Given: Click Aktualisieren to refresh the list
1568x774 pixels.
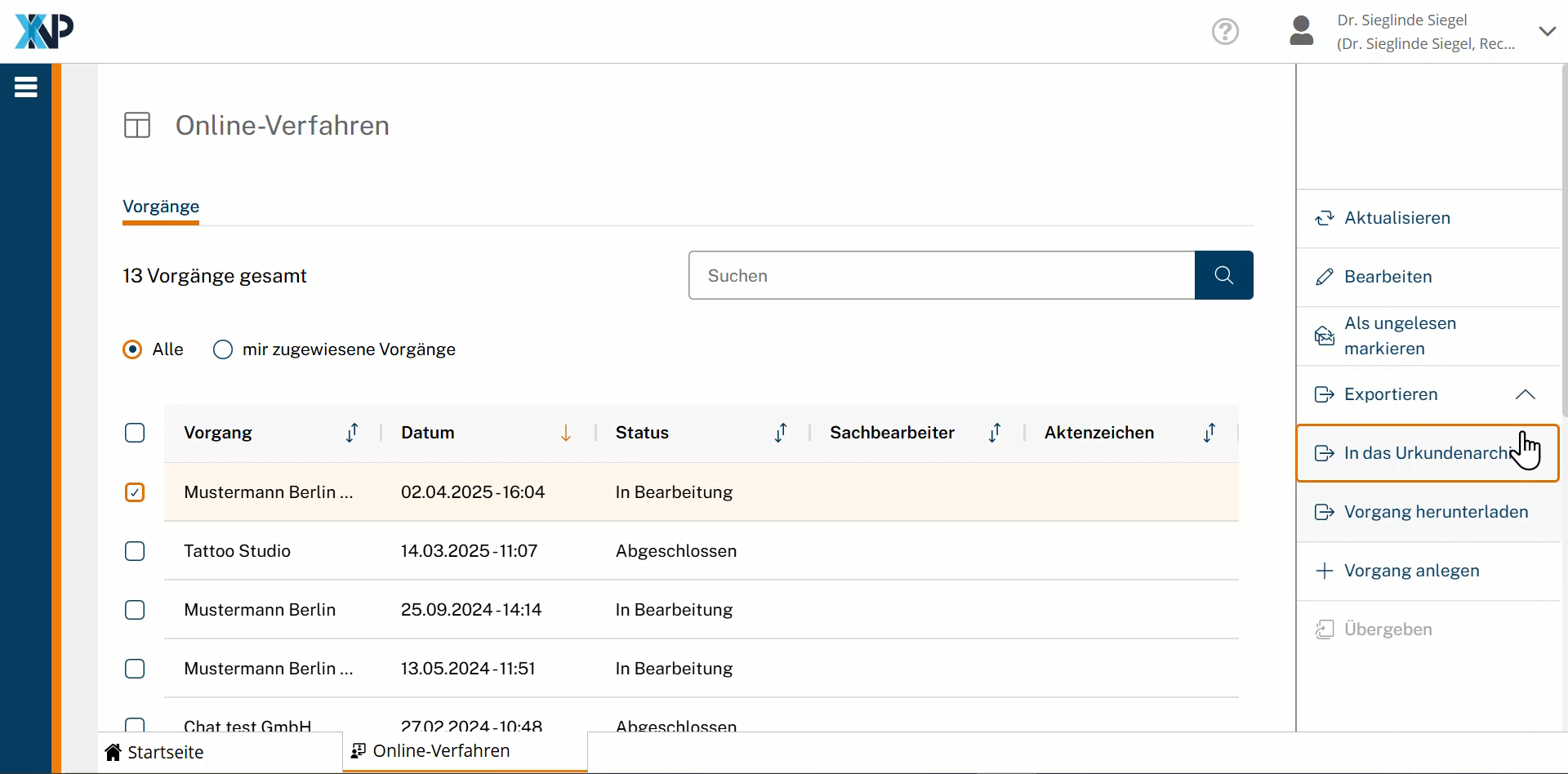Looking at the screenshot, I should click(x=1396, y=218).
